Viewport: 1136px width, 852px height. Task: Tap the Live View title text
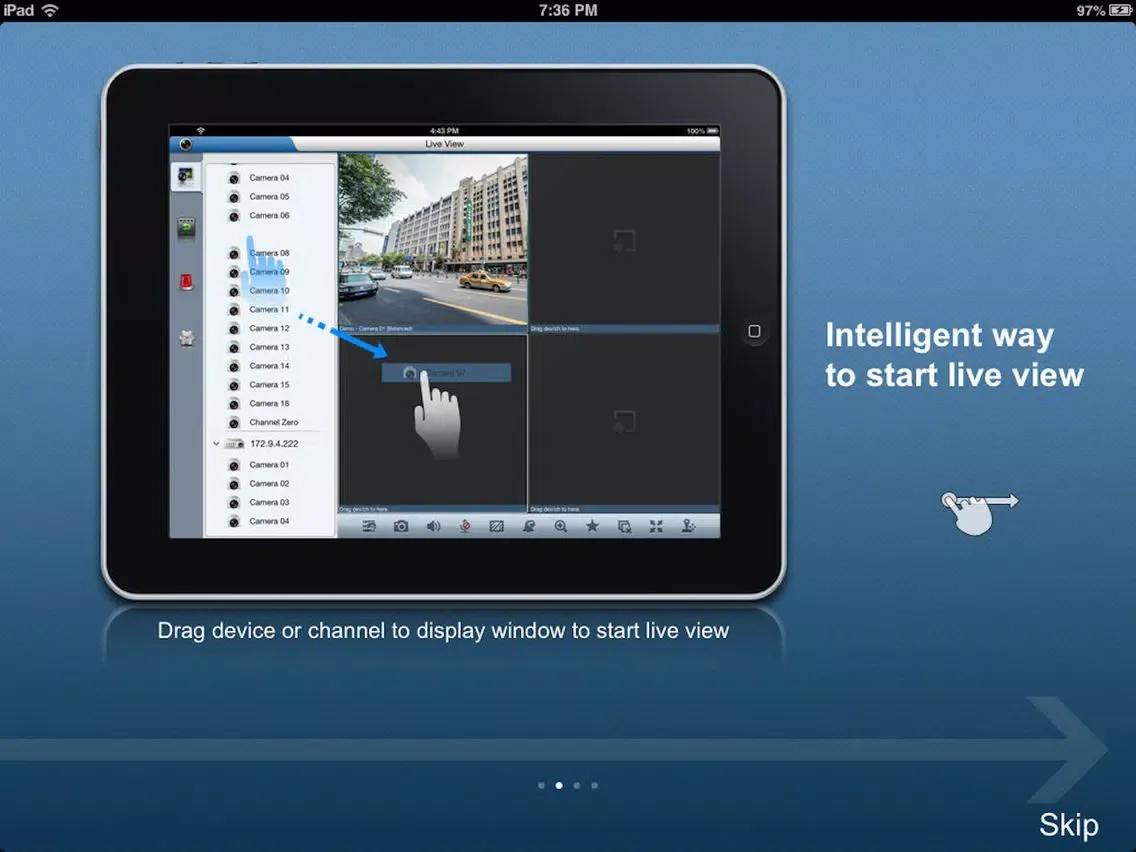pos(444,144)
